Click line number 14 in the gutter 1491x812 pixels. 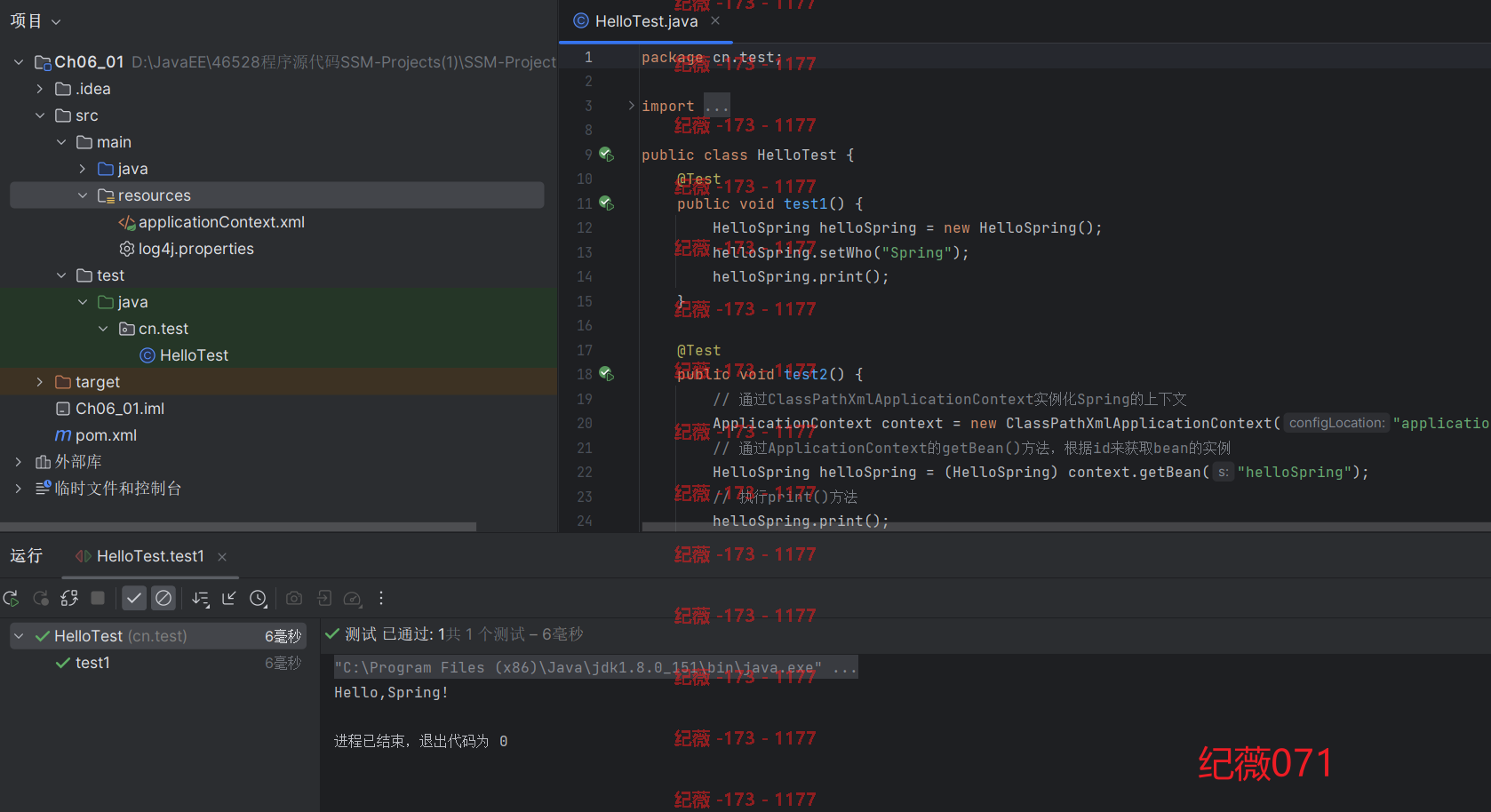coord(585,277)
